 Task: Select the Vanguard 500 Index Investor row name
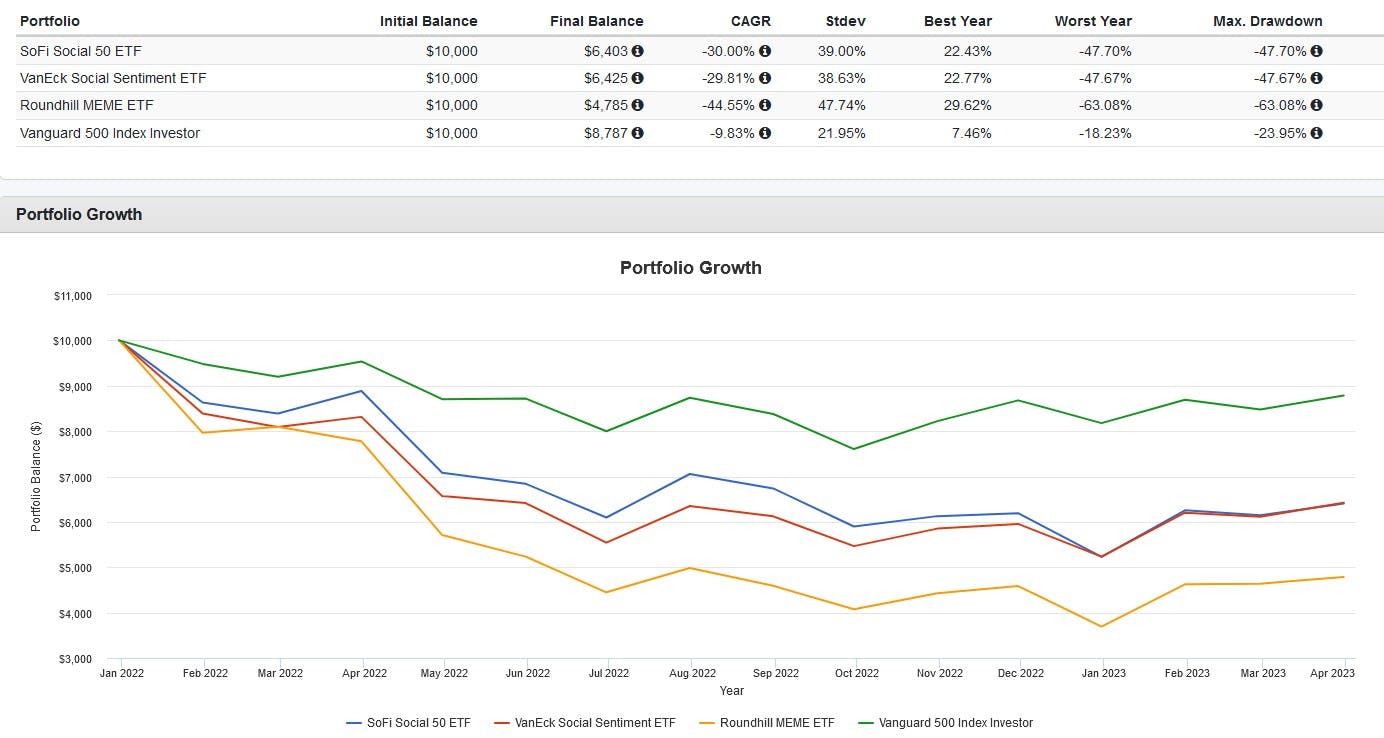click(110, 133)
